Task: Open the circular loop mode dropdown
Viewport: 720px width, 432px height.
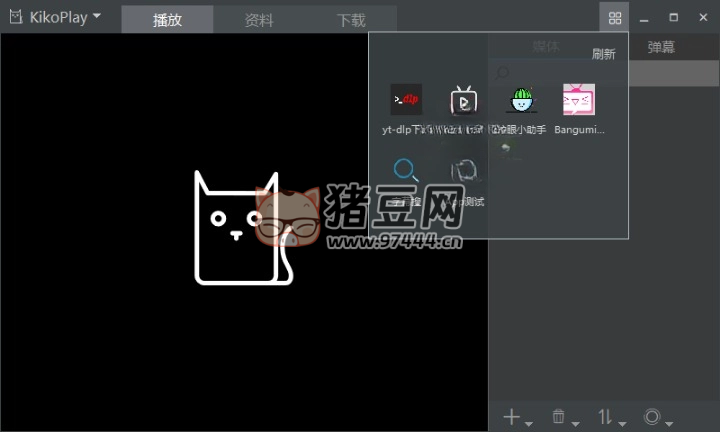Action: (656, 417)
